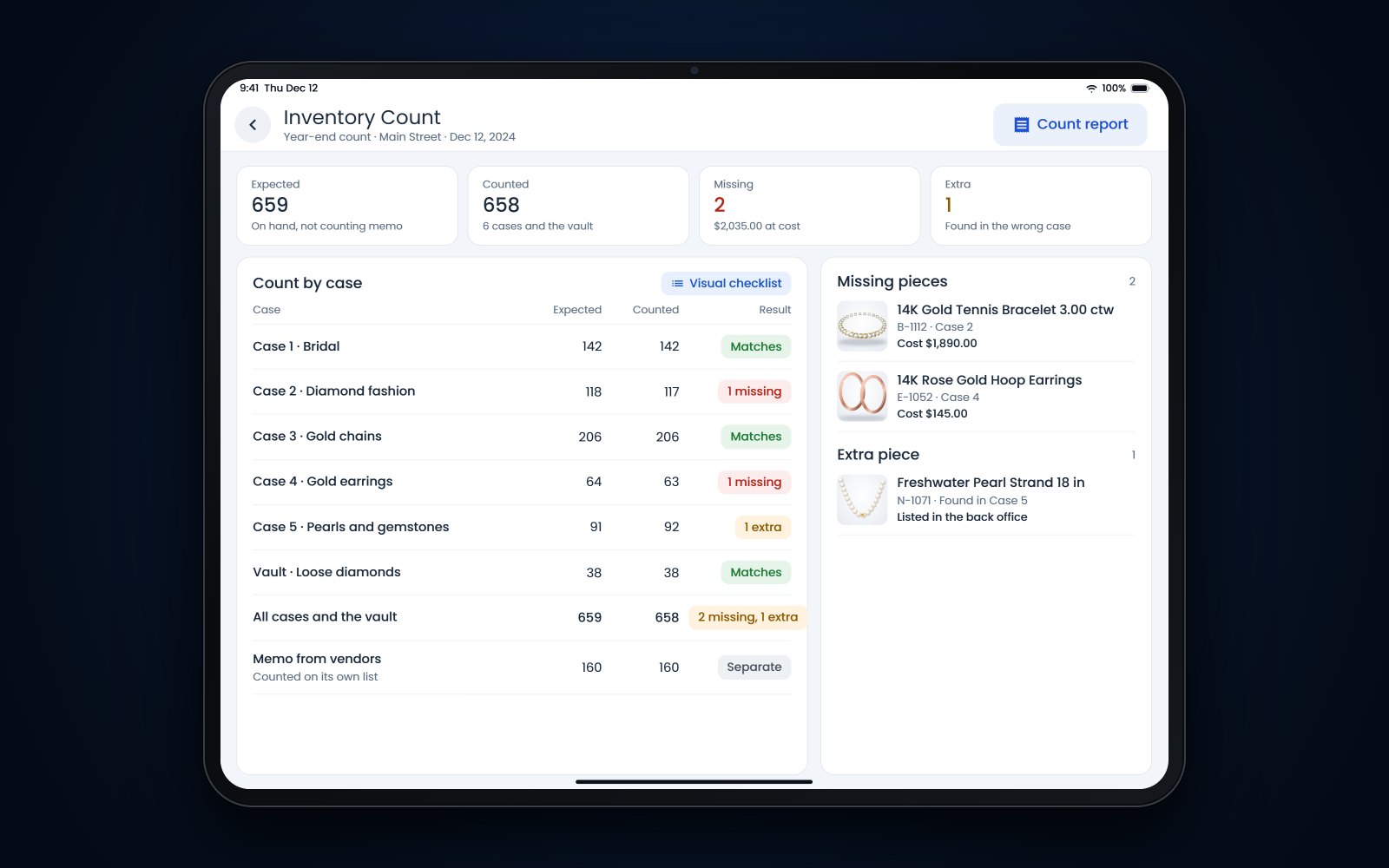Select the Missing 2 summary card
Viewport: 1389px width, 868px height.
[x=809, y=206]
